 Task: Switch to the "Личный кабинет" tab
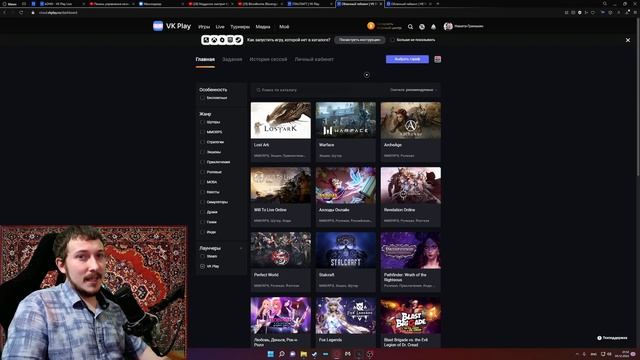pos(314,59)
